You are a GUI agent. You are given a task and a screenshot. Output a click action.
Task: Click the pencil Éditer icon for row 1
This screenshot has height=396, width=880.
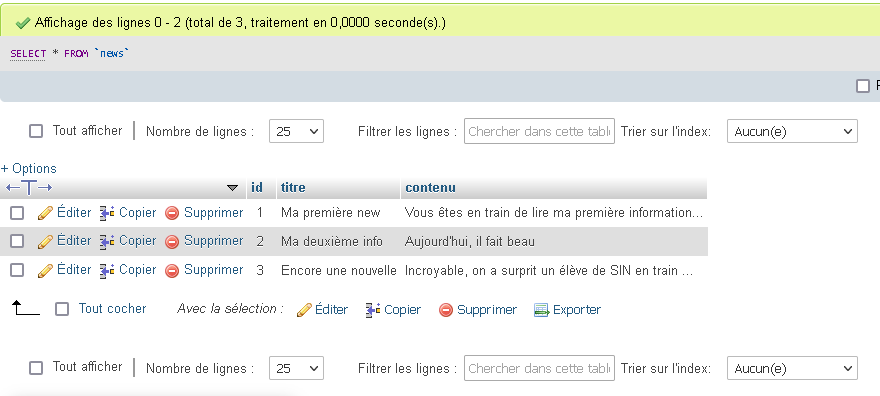45,213
